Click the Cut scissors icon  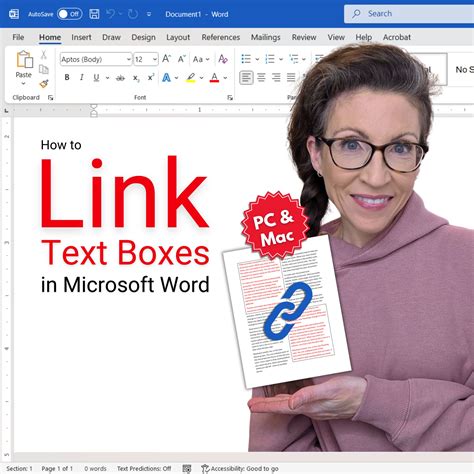coord(43,55)
